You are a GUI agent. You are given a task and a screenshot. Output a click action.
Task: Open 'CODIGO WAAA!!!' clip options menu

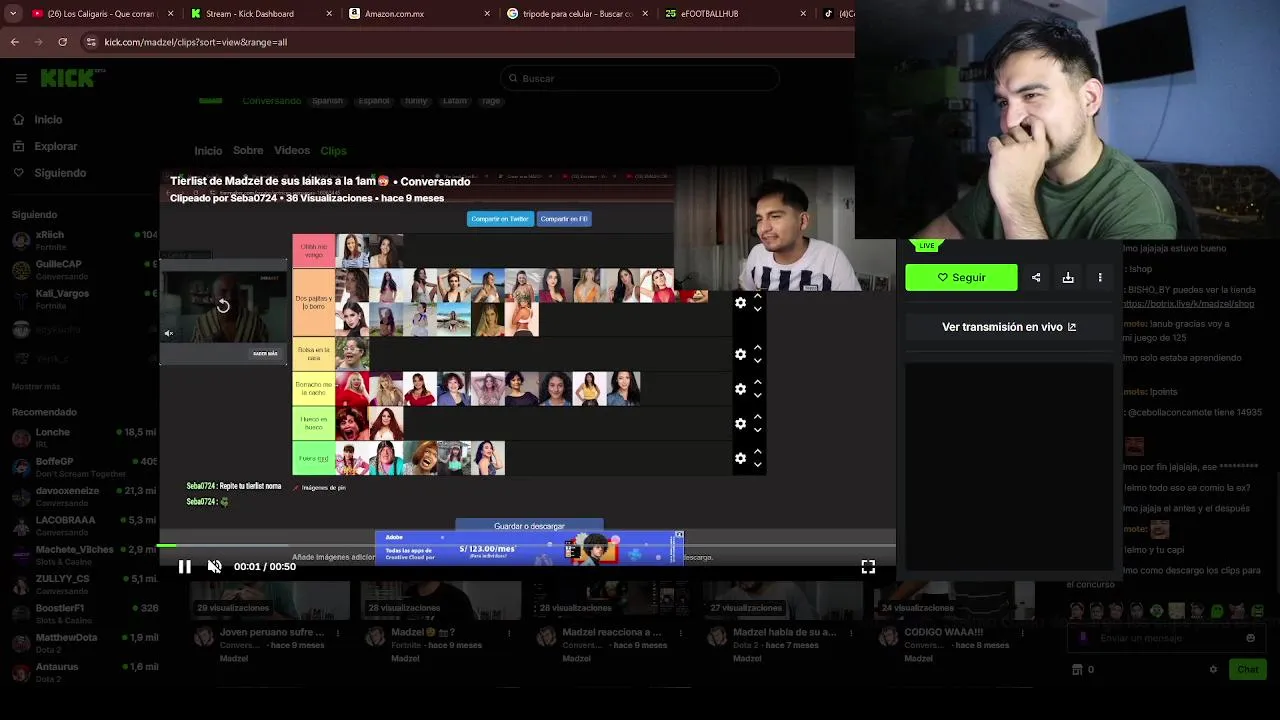pyautogui.click(x=1022, y=633)
